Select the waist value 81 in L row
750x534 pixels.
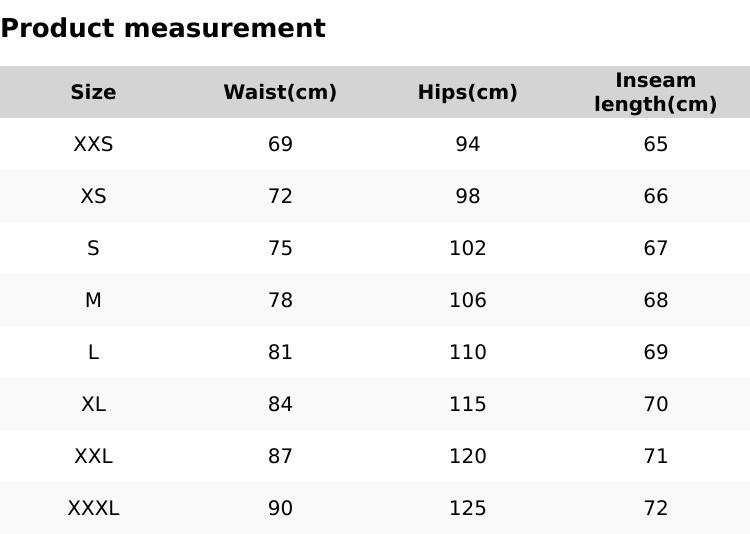coord(280,353)
